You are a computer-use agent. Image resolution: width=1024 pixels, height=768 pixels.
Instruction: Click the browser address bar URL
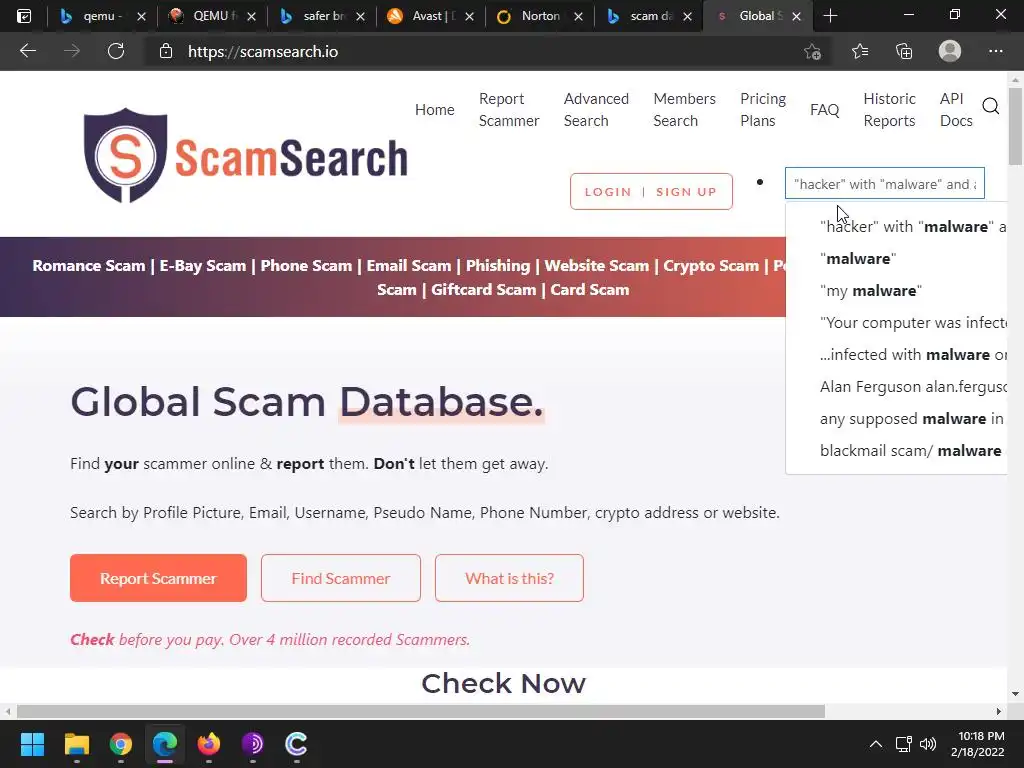tap(263, 52)
